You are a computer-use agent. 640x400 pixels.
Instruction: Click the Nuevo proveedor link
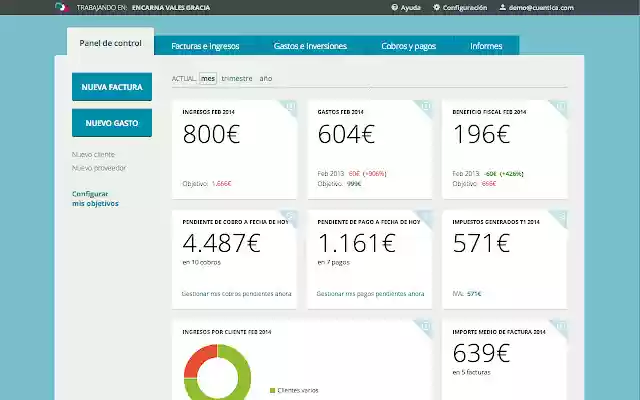coord(99,168)
